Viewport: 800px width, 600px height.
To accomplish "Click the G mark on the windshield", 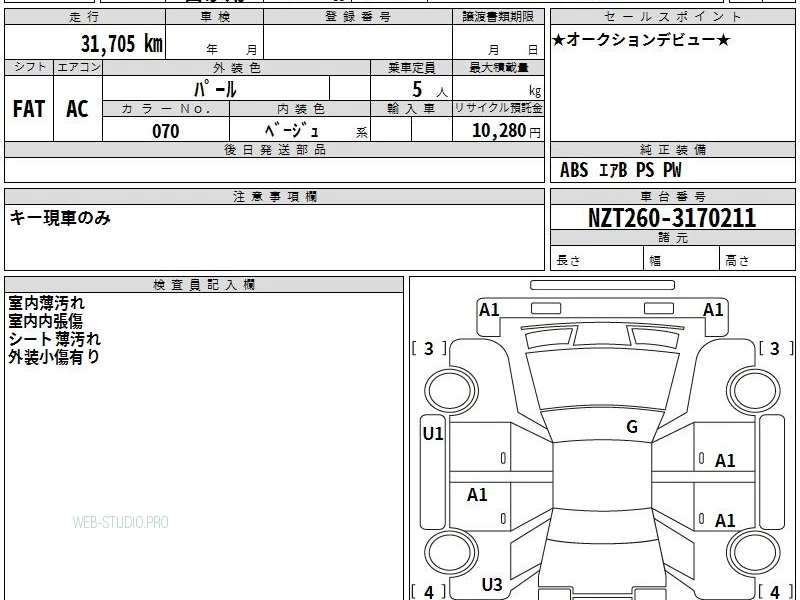I will [x=632, y=426].
